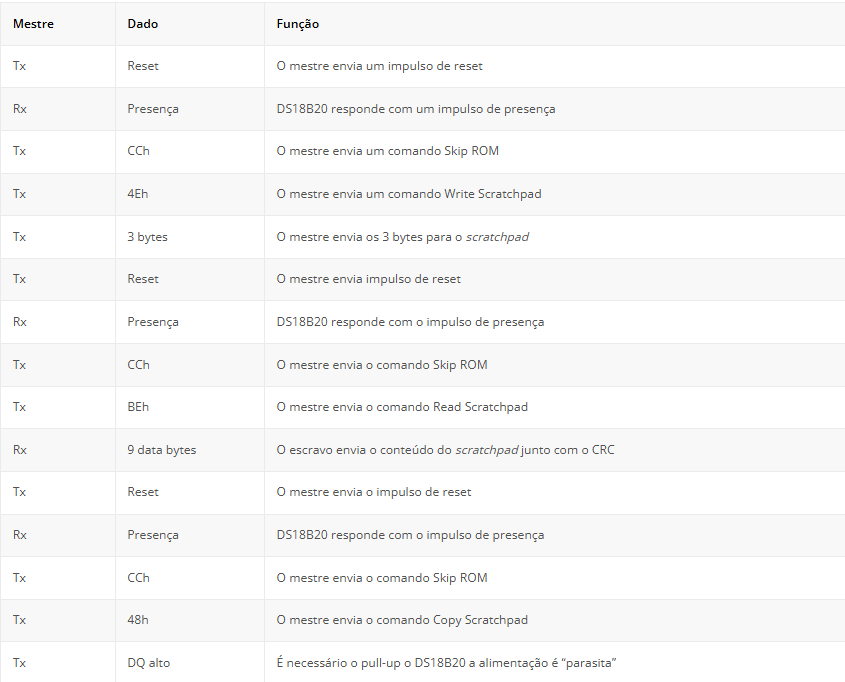Screen dimensions: 845x682
Task: Click the Read Scratchpad command description
Action: tap(402, 407)
